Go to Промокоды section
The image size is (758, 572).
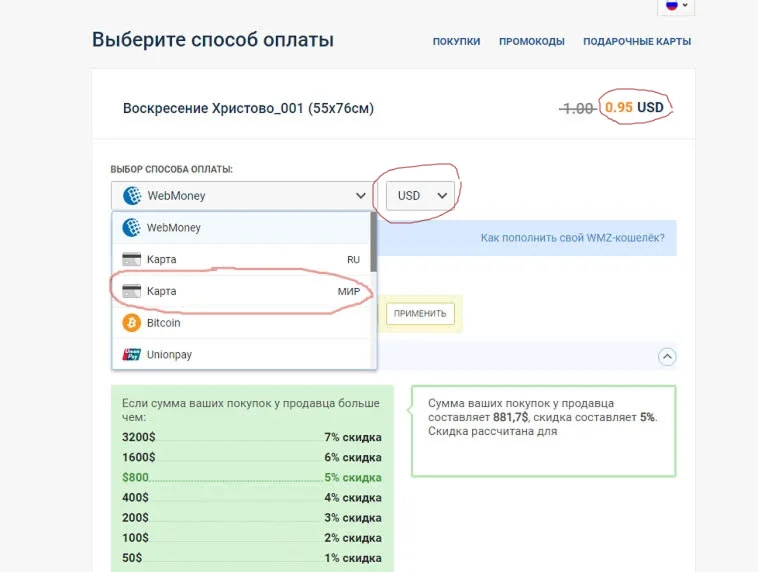pyautogui.click(x=531, y=42)
